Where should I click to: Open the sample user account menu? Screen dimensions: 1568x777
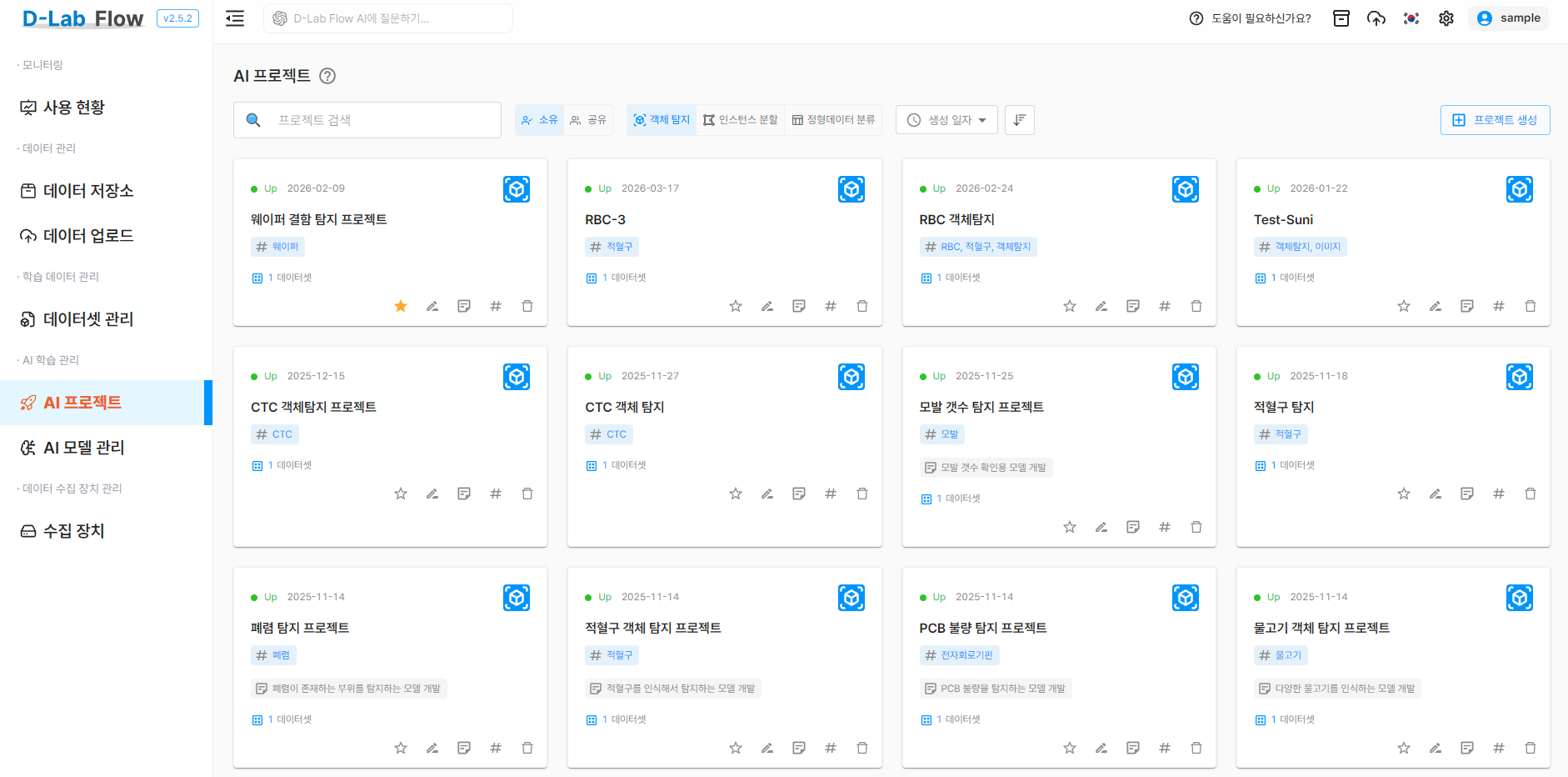1509,18
